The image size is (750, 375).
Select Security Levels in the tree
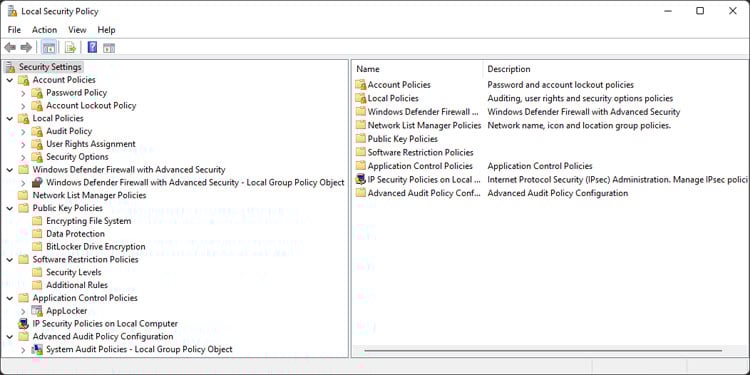[x=74, y=272]
